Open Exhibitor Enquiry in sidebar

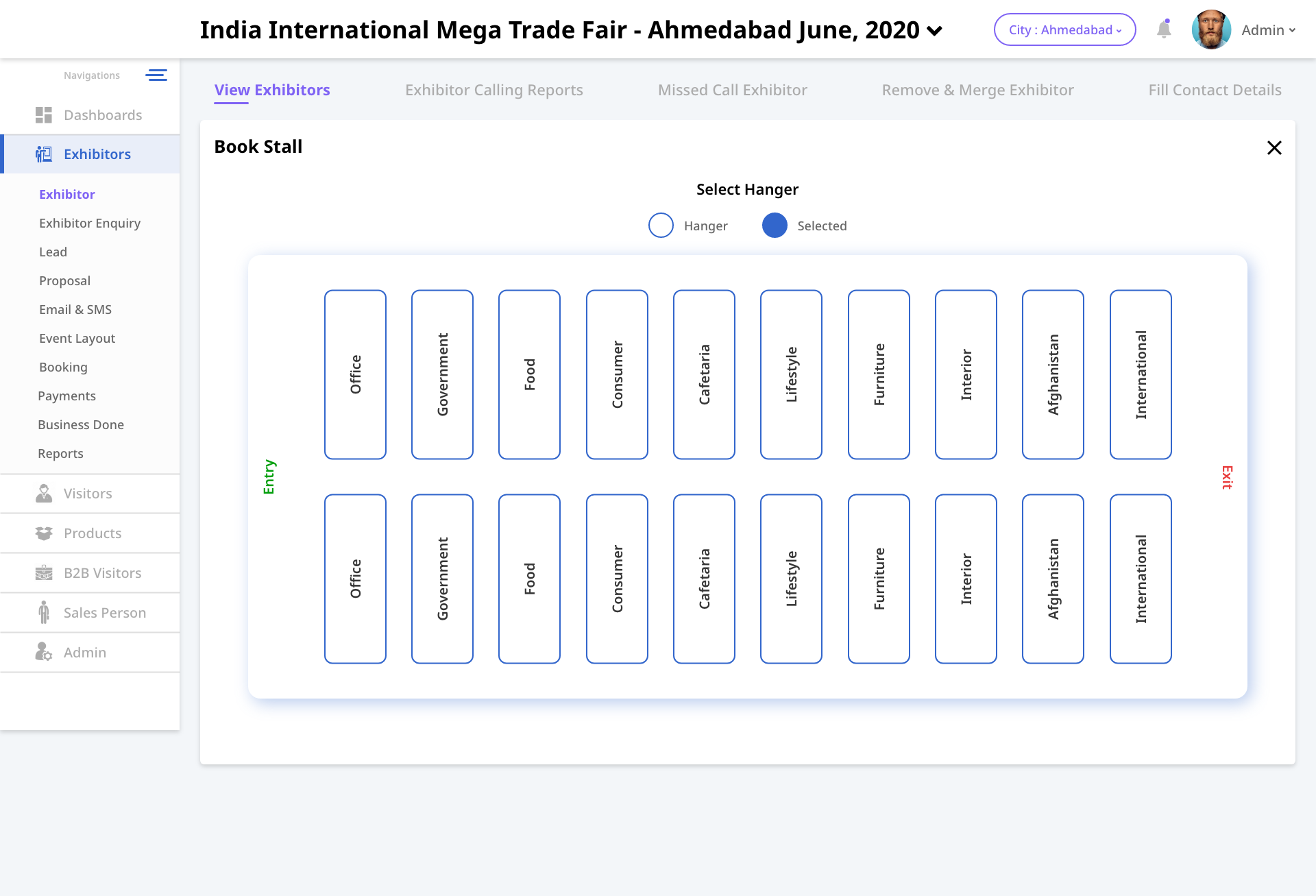(x=90, y=223)
